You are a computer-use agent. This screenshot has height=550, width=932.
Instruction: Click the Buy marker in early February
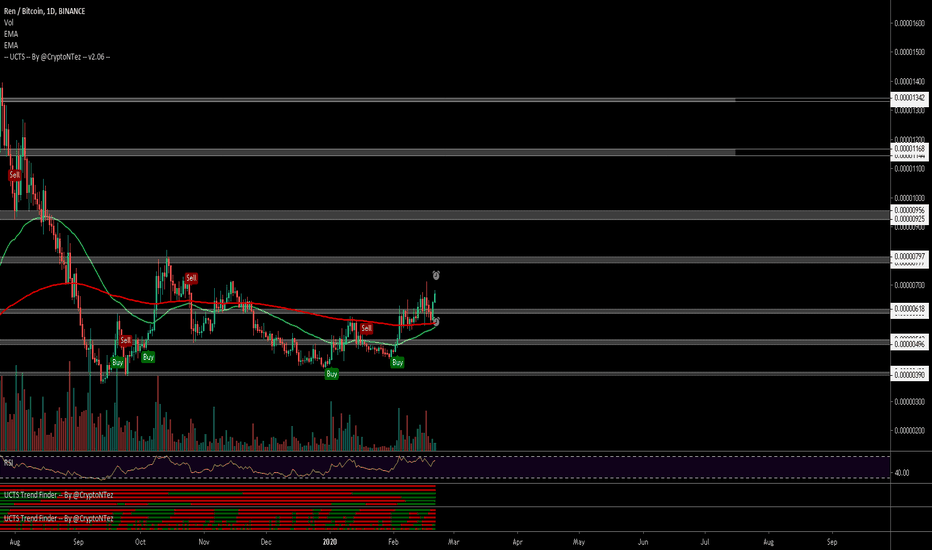(x=398, y=362)
